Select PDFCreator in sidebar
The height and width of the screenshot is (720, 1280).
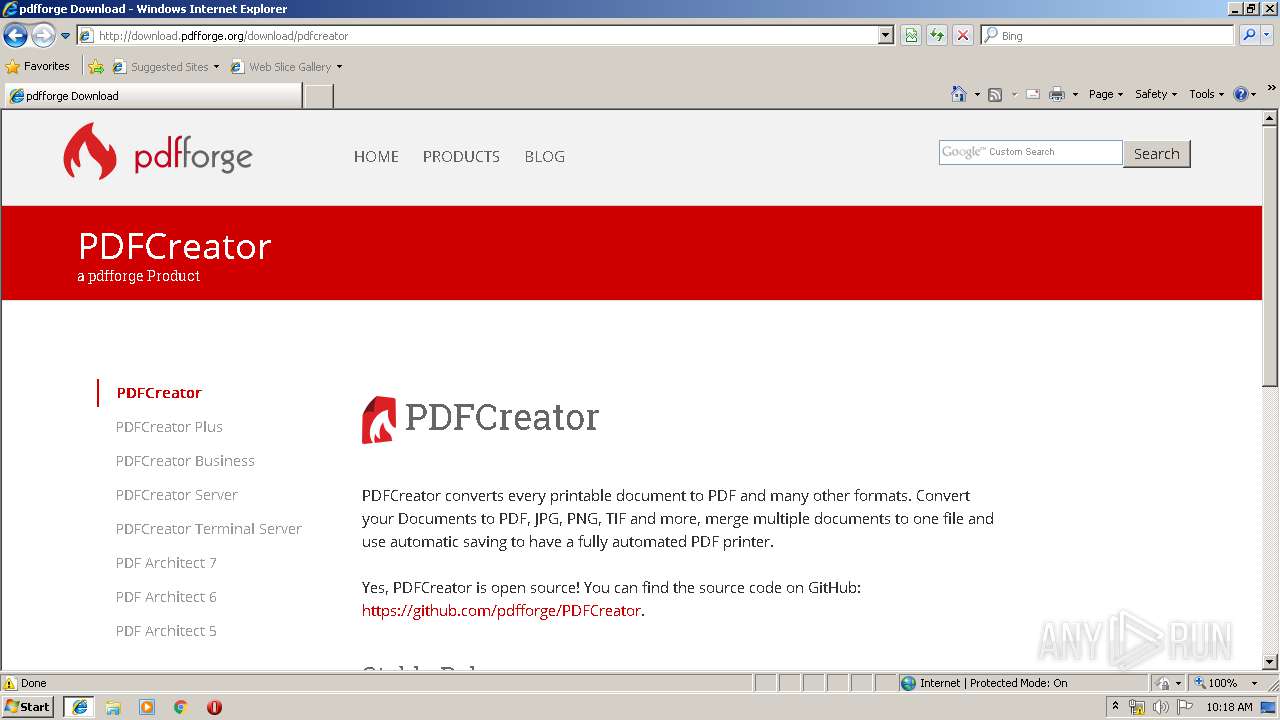159,393
